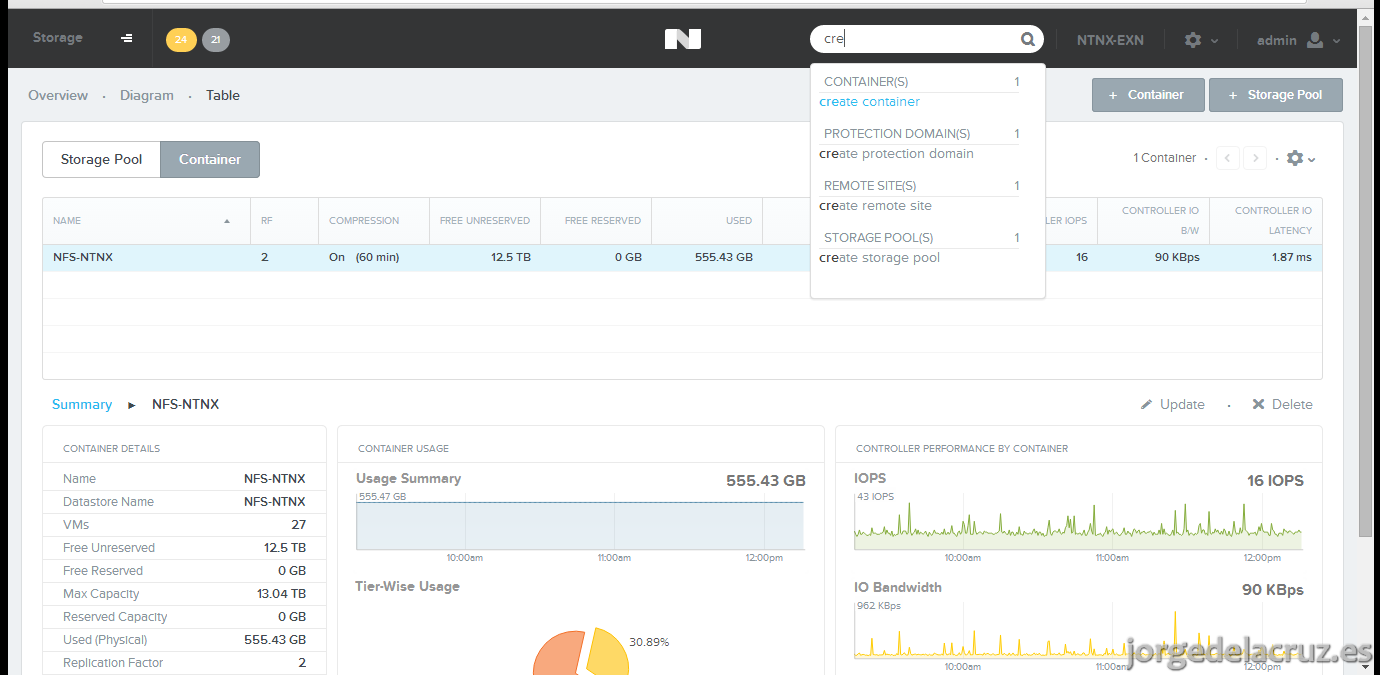Select create container search suggestion
Viewport: 1380px width, 675px height.
(870, 102)
